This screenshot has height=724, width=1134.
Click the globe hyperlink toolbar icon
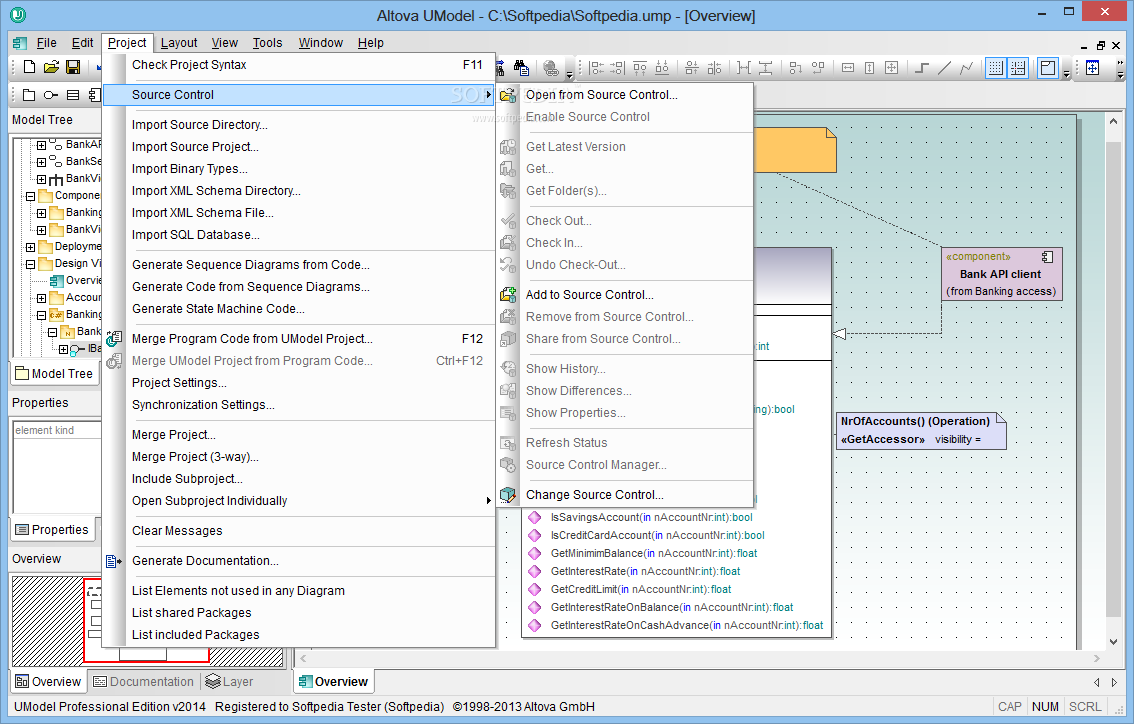551,68
